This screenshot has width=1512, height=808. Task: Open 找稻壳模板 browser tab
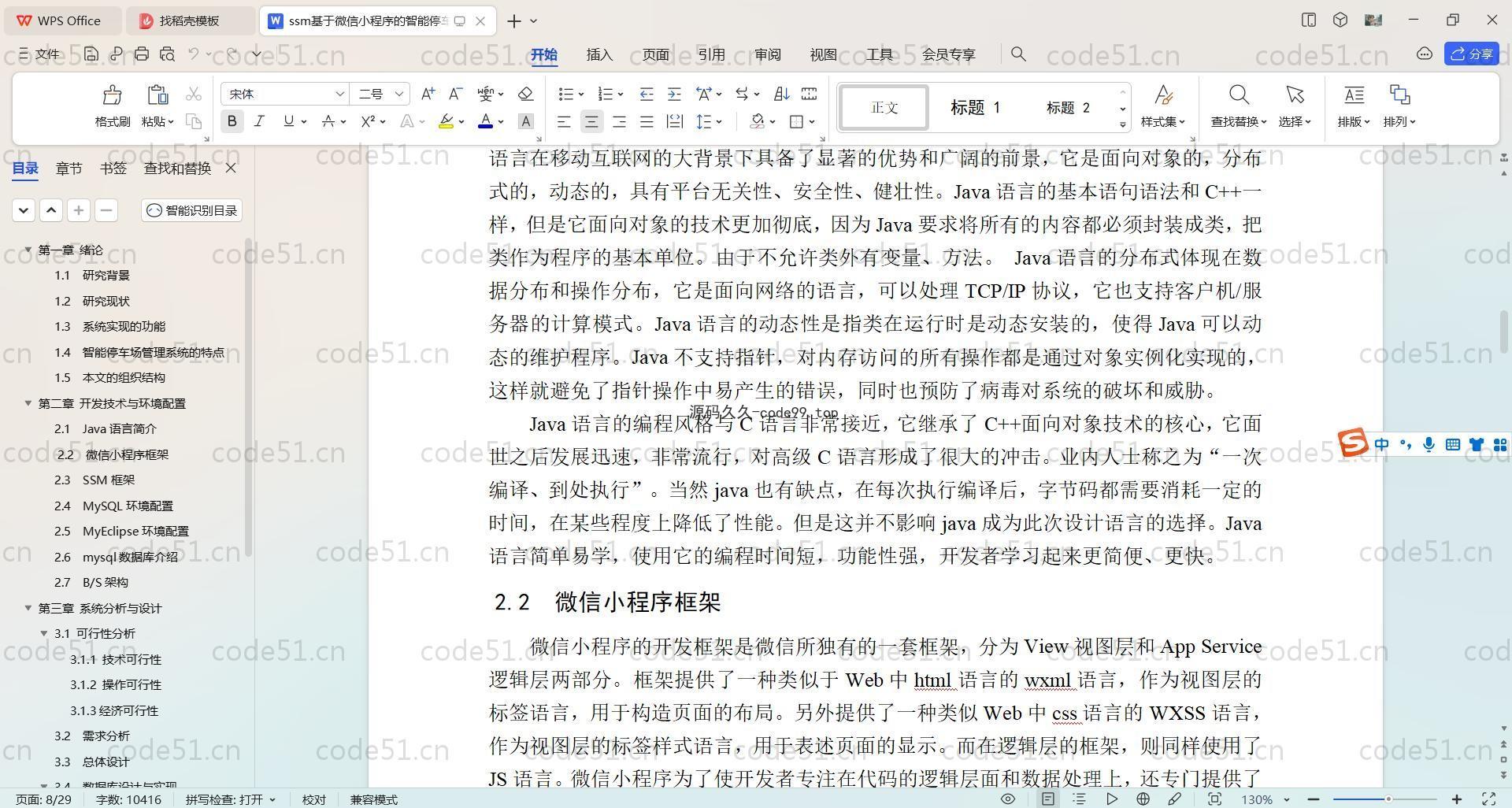pyautogui.click(x=190, y=20)
